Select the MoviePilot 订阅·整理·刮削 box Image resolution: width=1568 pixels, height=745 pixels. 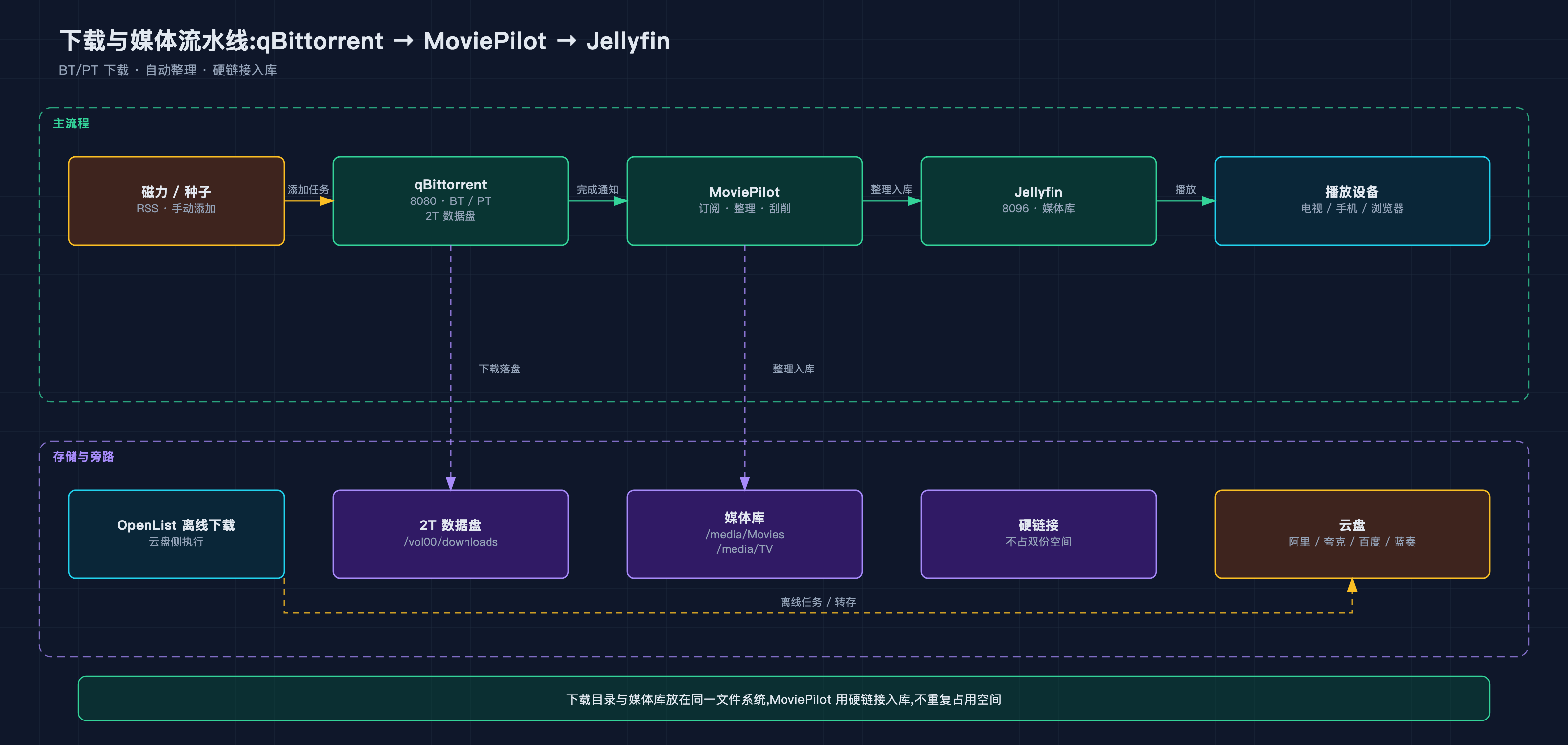click(x=744, y=201)
